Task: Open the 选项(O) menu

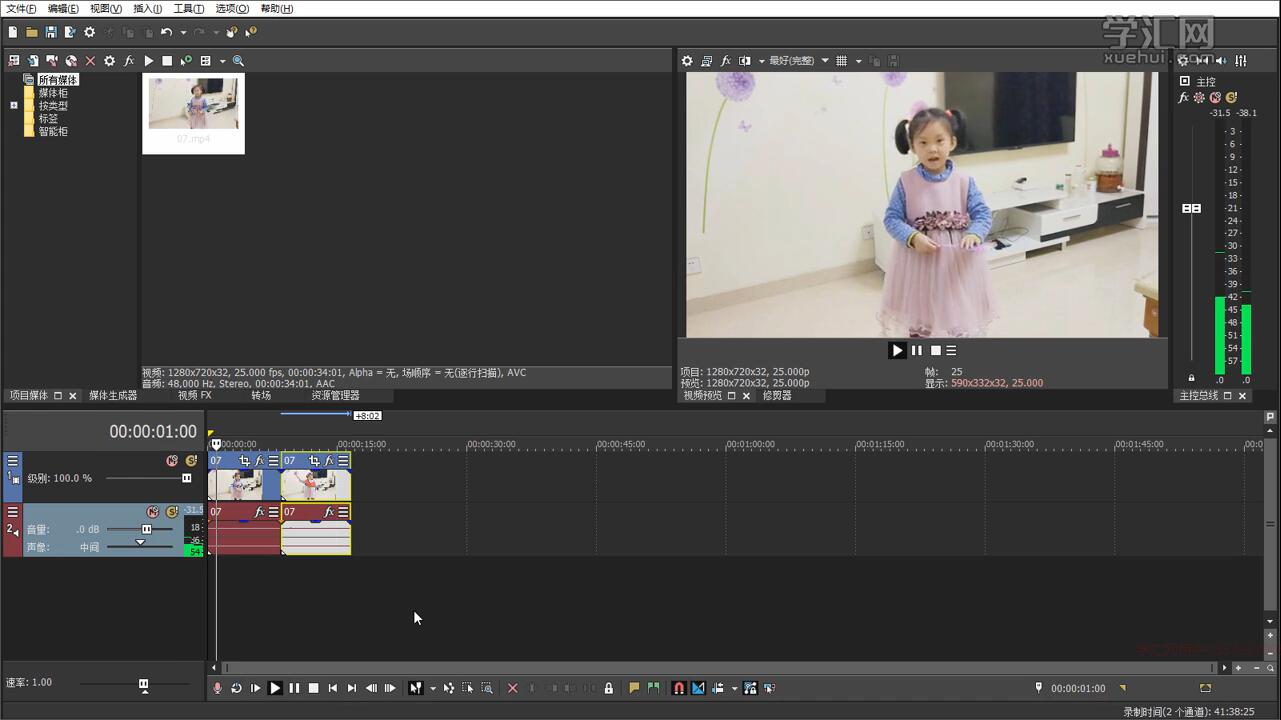Action: [x=232, y=9]
